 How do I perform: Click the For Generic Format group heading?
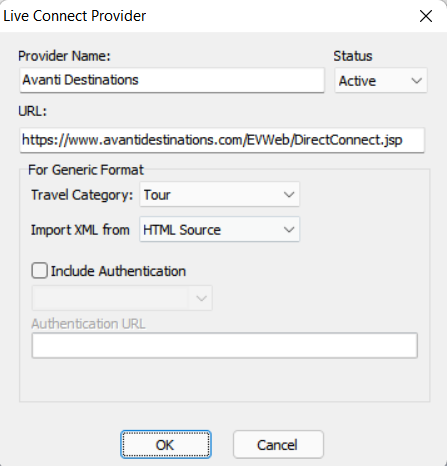86,170
